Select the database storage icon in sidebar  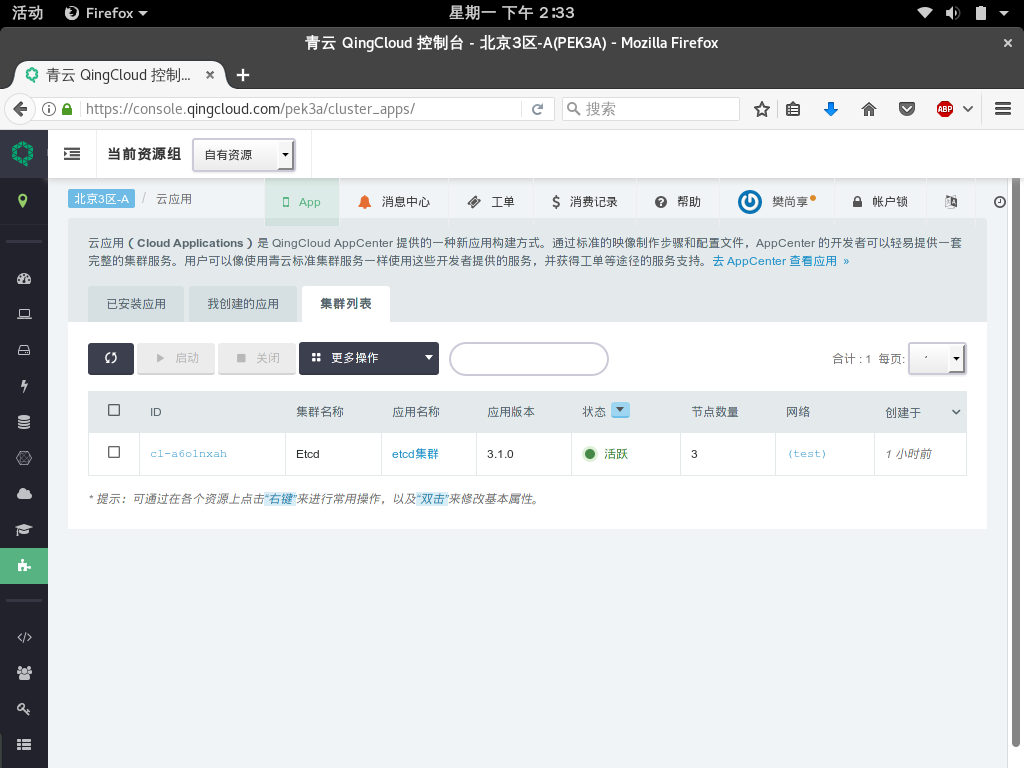(23, 421)
